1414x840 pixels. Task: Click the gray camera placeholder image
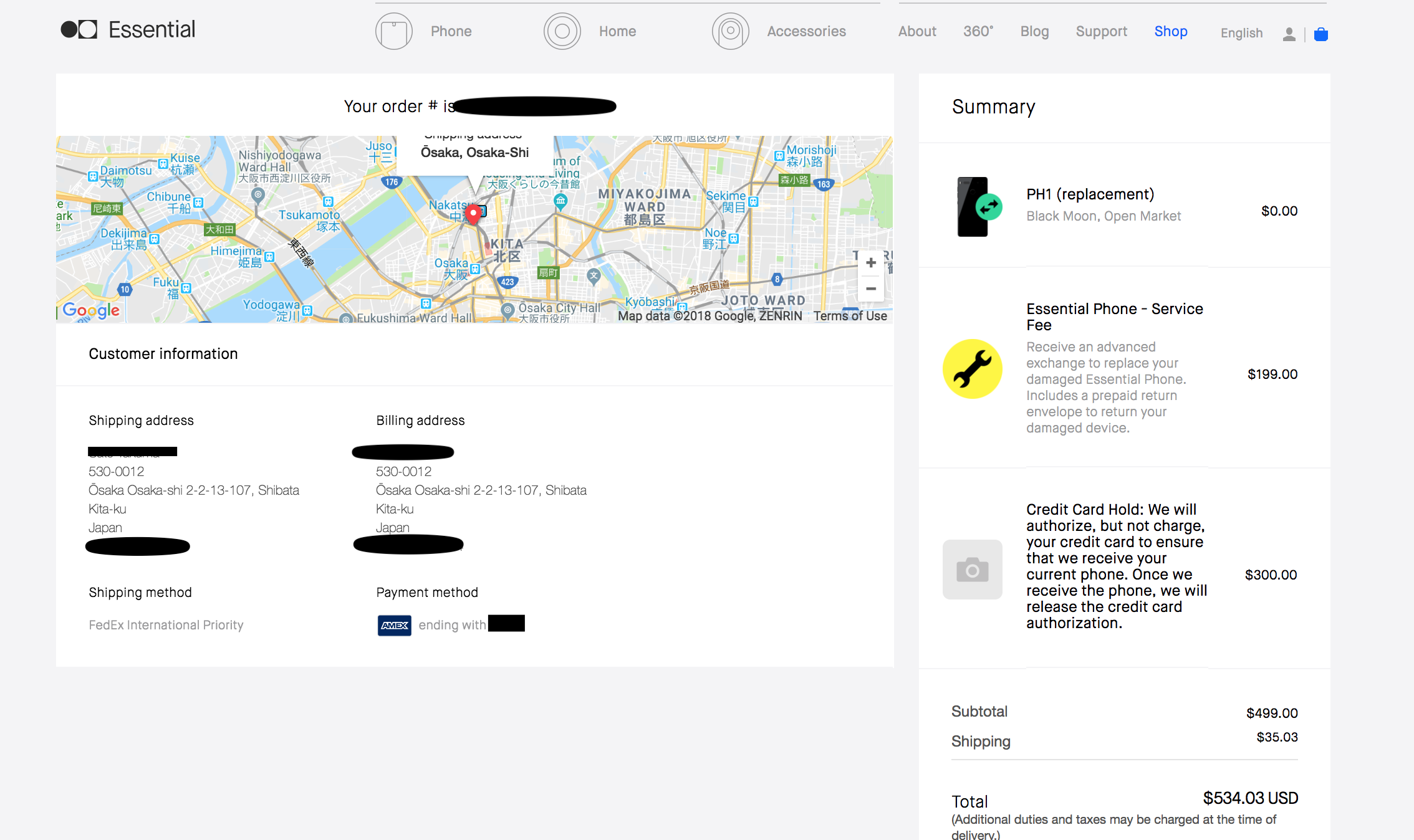coord(972,570)
